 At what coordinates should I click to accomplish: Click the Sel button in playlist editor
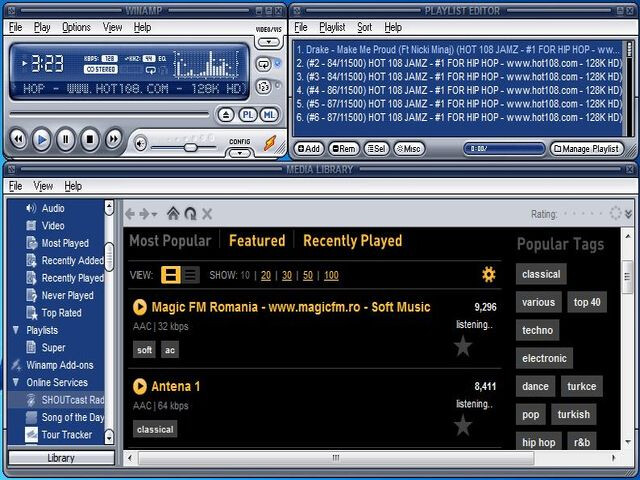377,149
